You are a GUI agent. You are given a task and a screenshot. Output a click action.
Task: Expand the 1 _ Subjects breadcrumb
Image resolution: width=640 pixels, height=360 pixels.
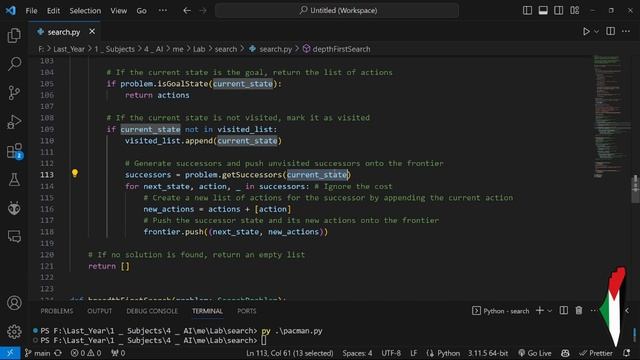click(114, 49)
